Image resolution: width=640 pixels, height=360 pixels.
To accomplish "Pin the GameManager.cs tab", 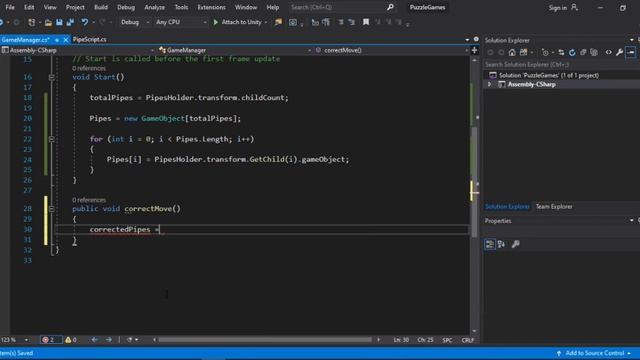I will tap(57, 40).
